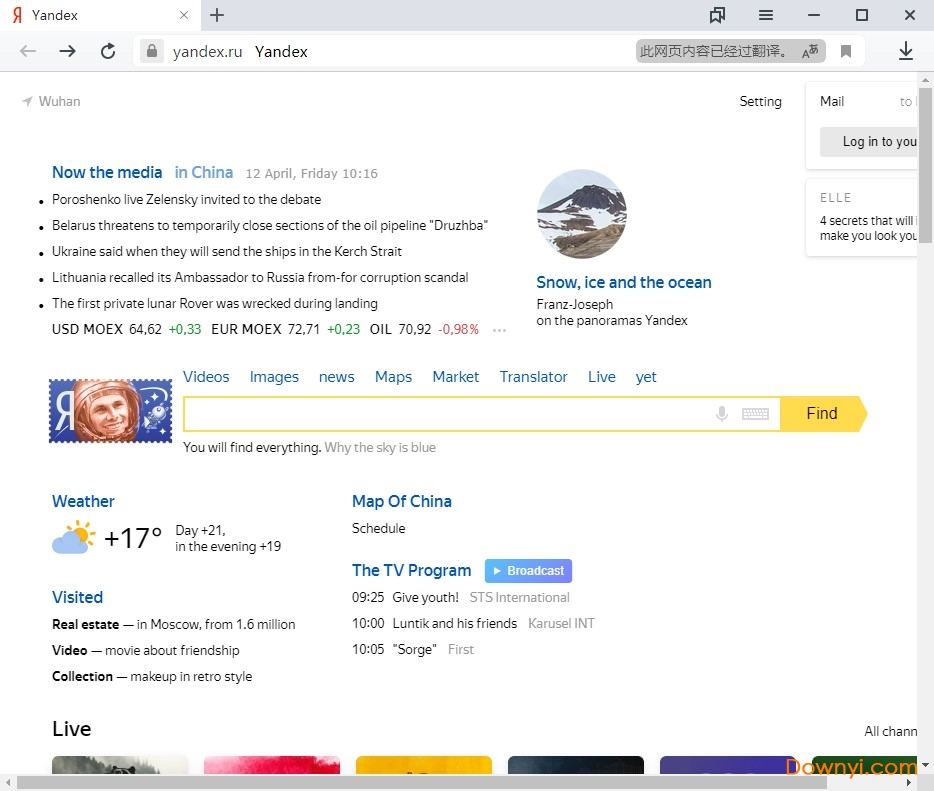Viewport: 934px width, 791px height.
Task: Click the Log in to your mail button
Action: 868,142
